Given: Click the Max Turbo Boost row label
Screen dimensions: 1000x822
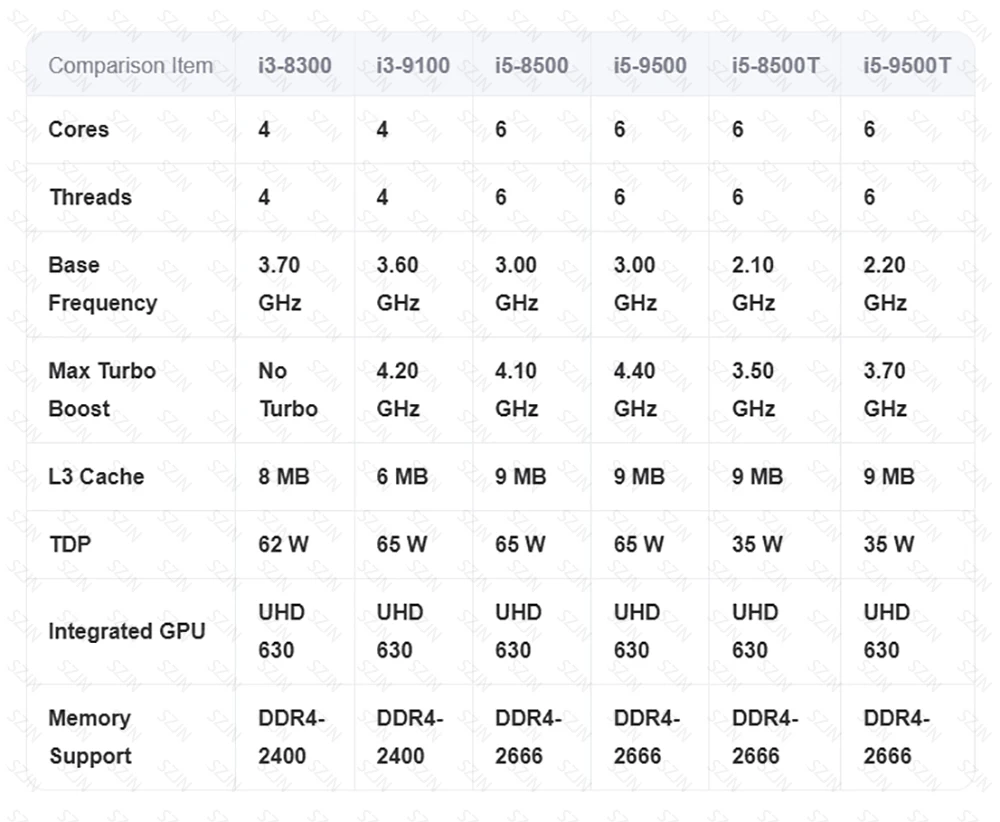Looking at the screenshot, I should coord(102,389).
